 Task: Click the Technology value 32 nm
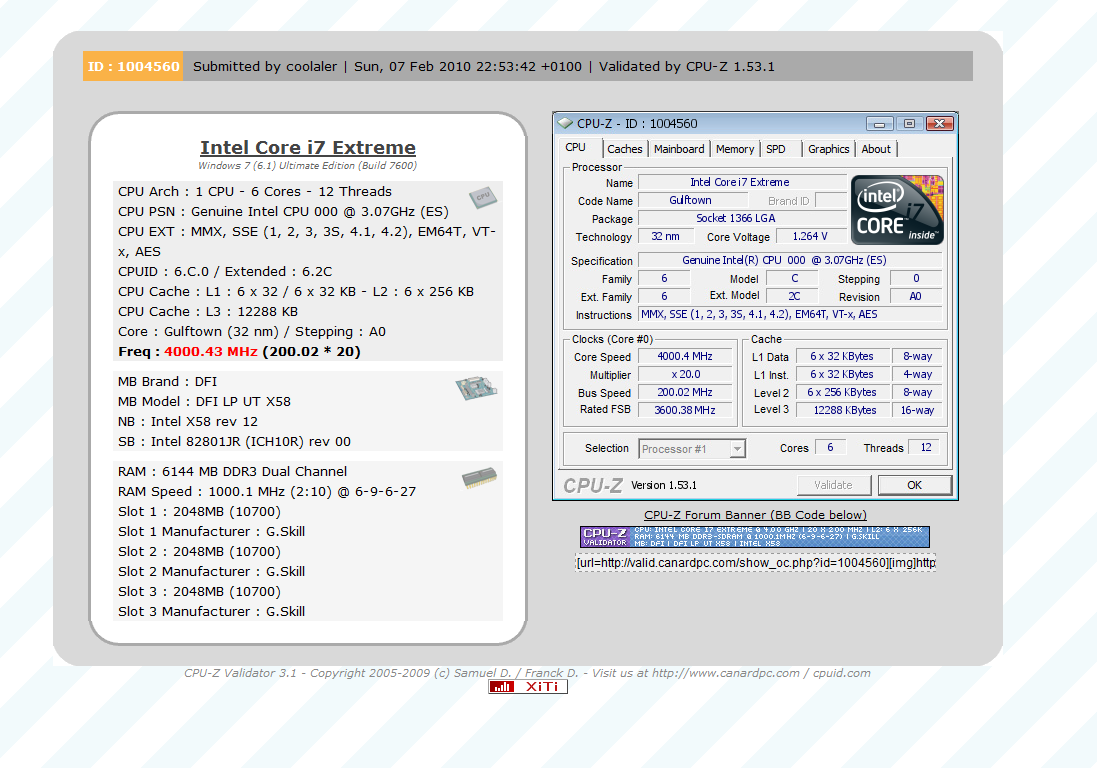[665, 236]
